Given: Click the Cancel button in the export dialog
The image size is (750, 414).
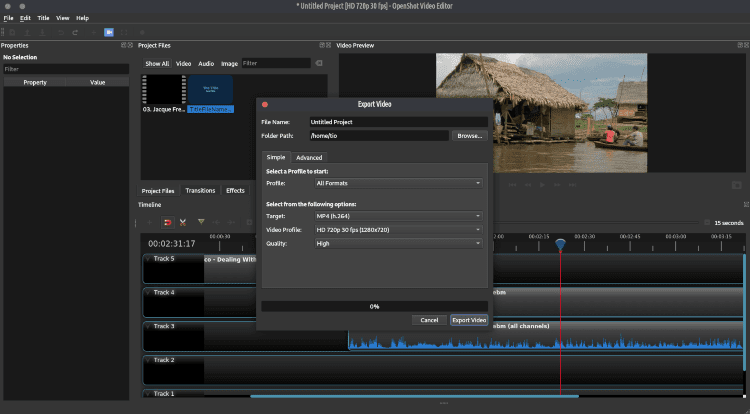Looking at the screenshot, I should pos(429,320).
